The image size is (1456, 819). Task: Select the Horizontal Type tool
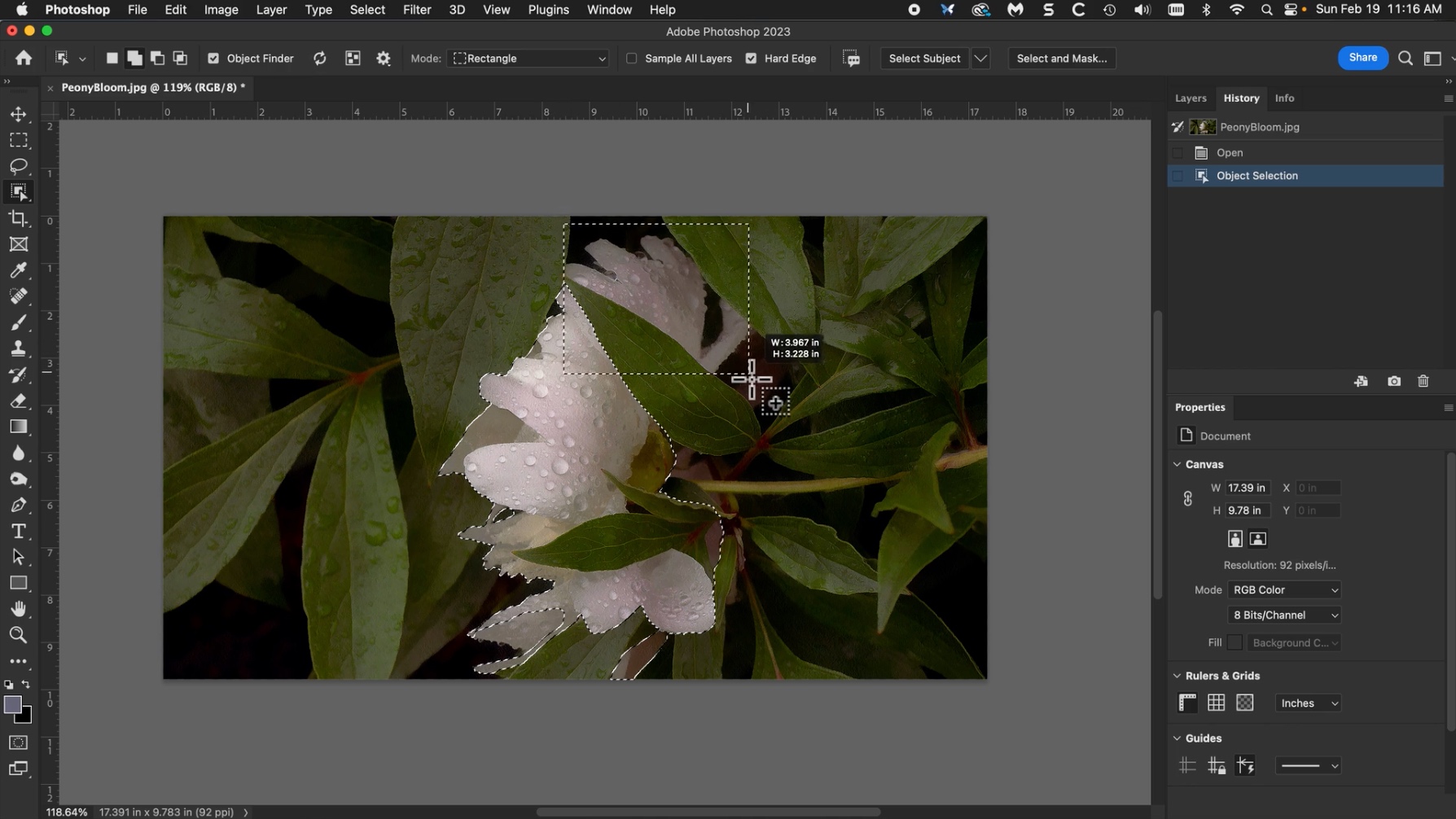pyautogui.click(x=18, y=531)
